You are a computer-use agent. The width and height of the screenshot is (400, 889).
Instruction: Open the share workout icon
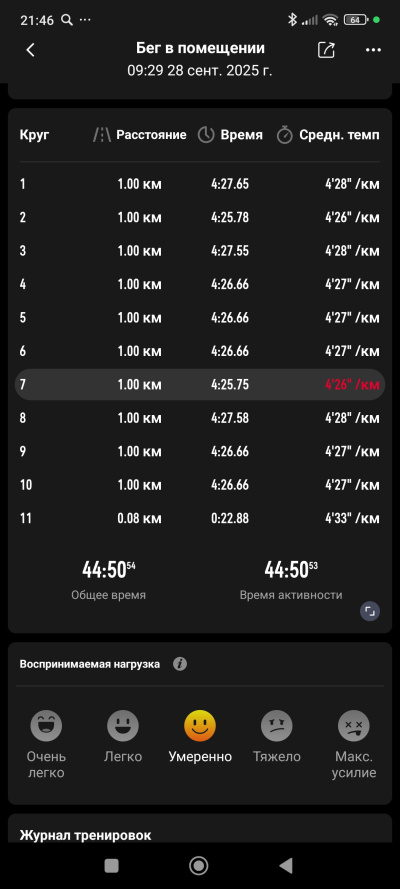click(326, 49)
